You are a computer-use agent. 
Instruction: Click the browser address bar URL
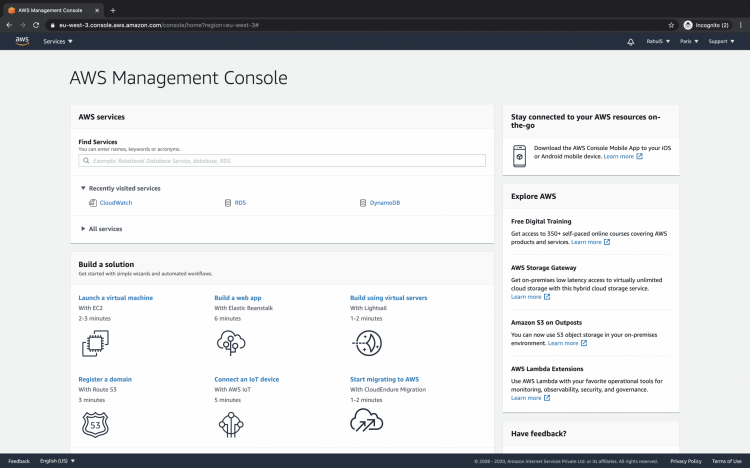click(x=159, y=25)
